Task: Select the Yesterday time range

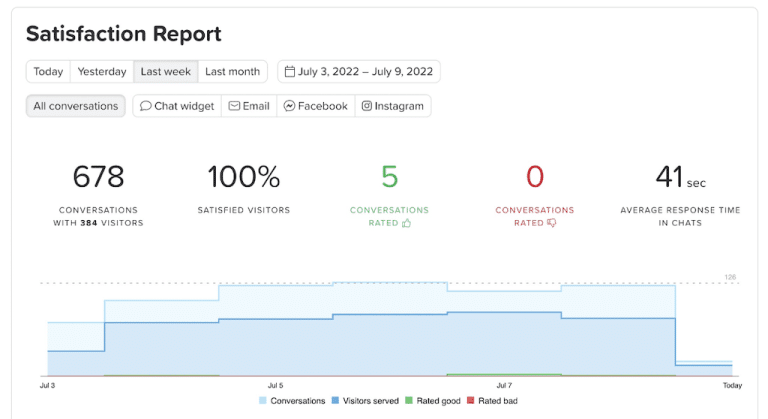Action: [x=102, y=72]
